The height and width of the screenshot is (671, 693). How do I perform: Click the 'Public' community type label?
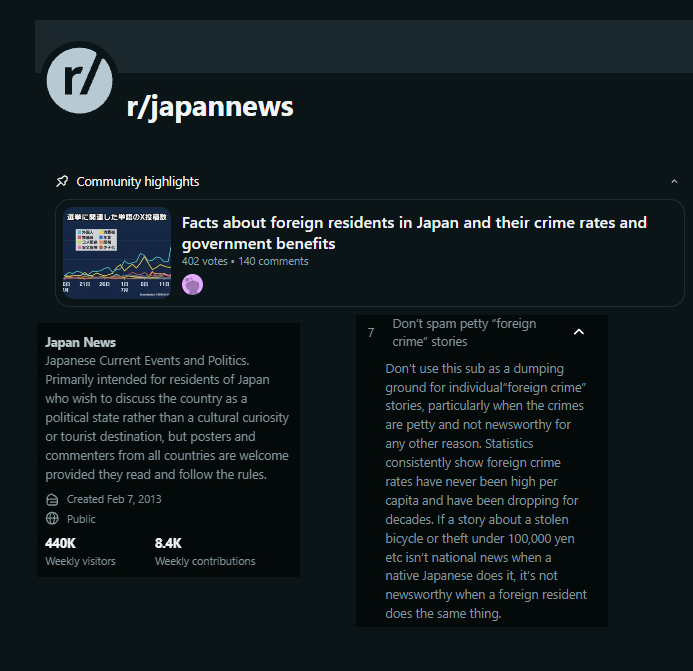(81, 519)
